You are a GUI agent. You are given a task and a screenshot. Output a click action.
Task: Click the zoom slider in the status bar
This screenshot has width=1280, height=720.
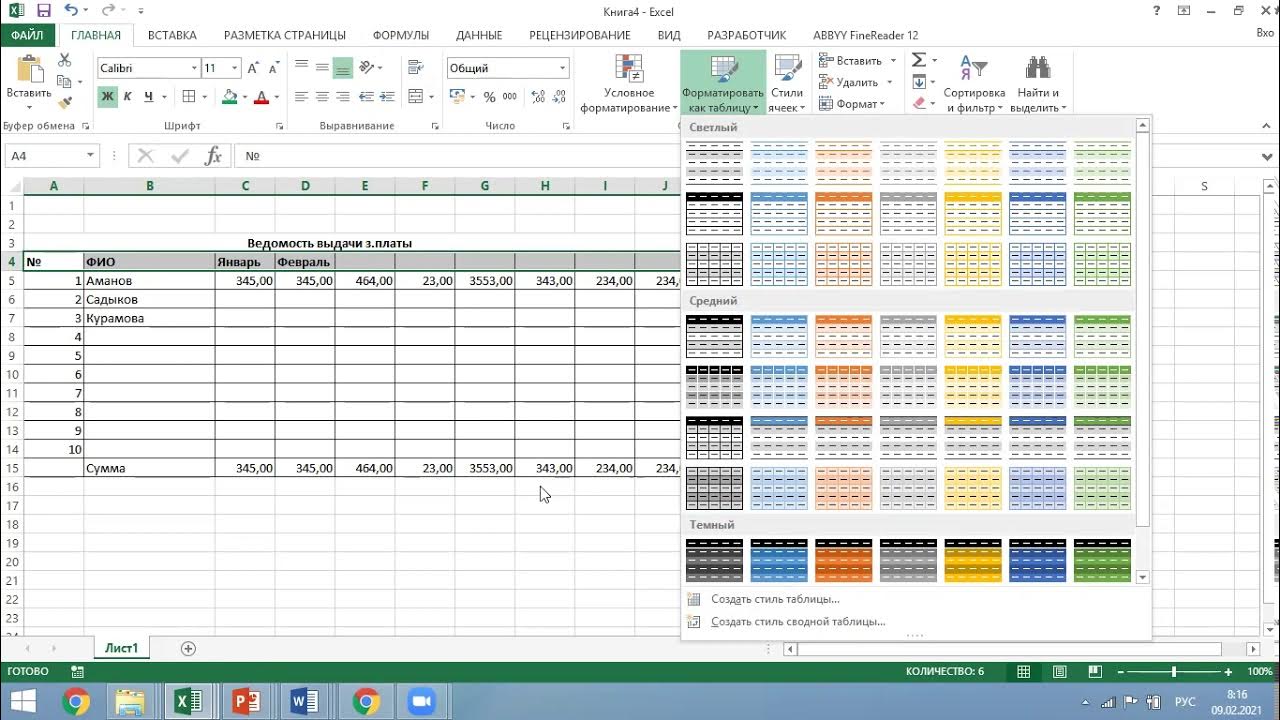[x=1173, y=672]
